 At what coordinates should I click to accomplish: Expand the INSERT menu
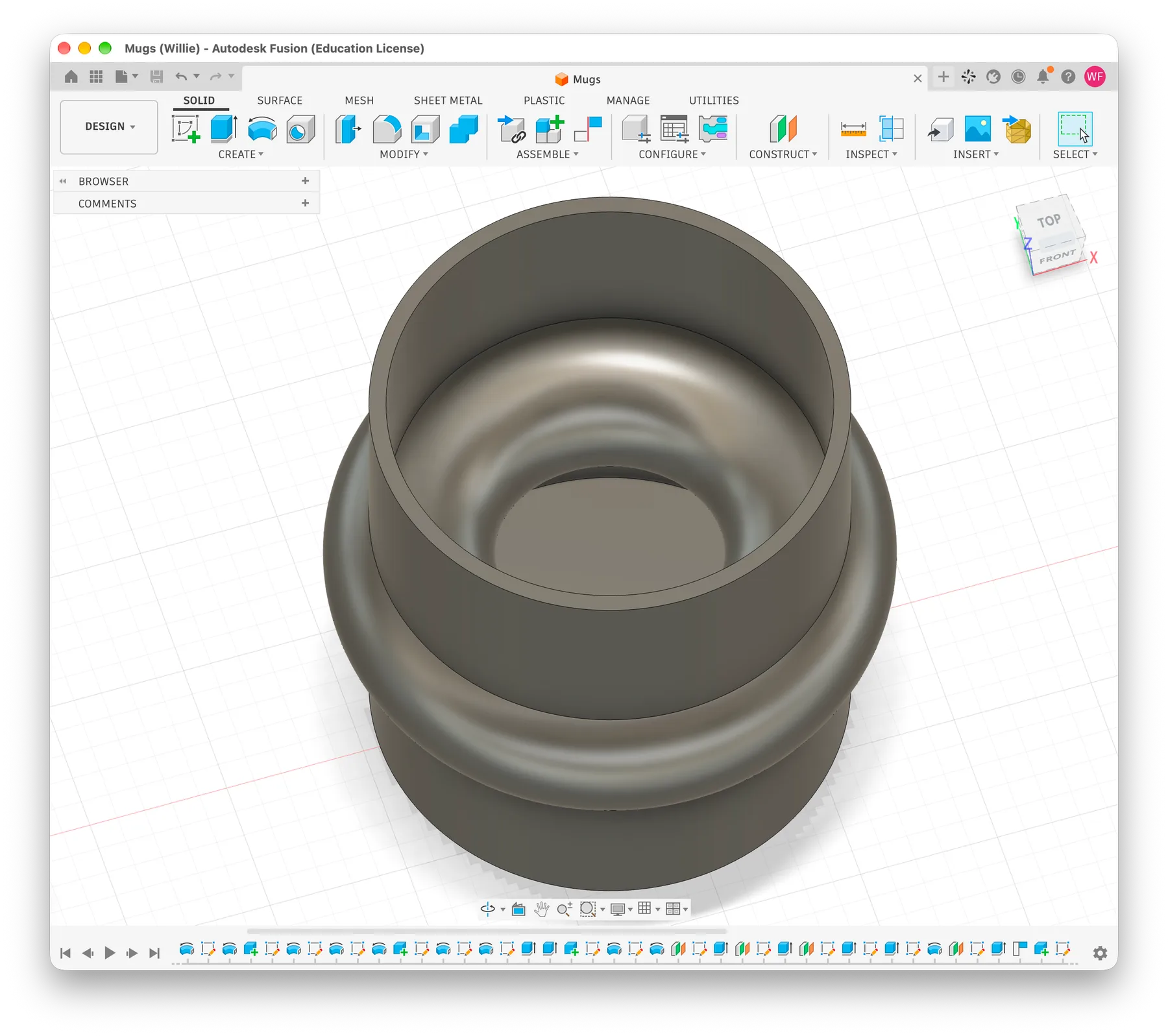976,154
